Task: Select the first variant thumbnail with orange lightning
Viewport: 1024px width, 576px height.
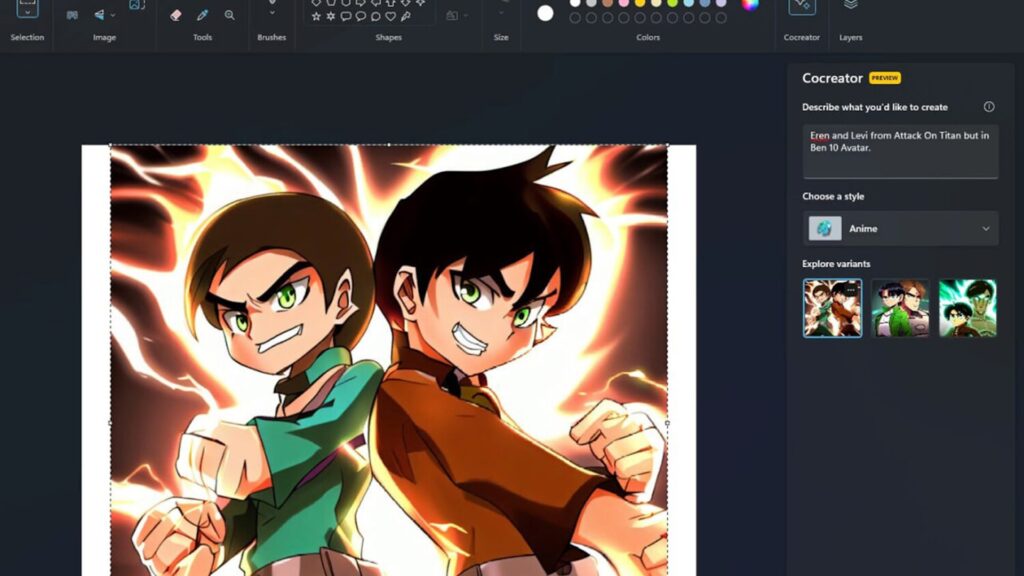Action: [832, 308]
